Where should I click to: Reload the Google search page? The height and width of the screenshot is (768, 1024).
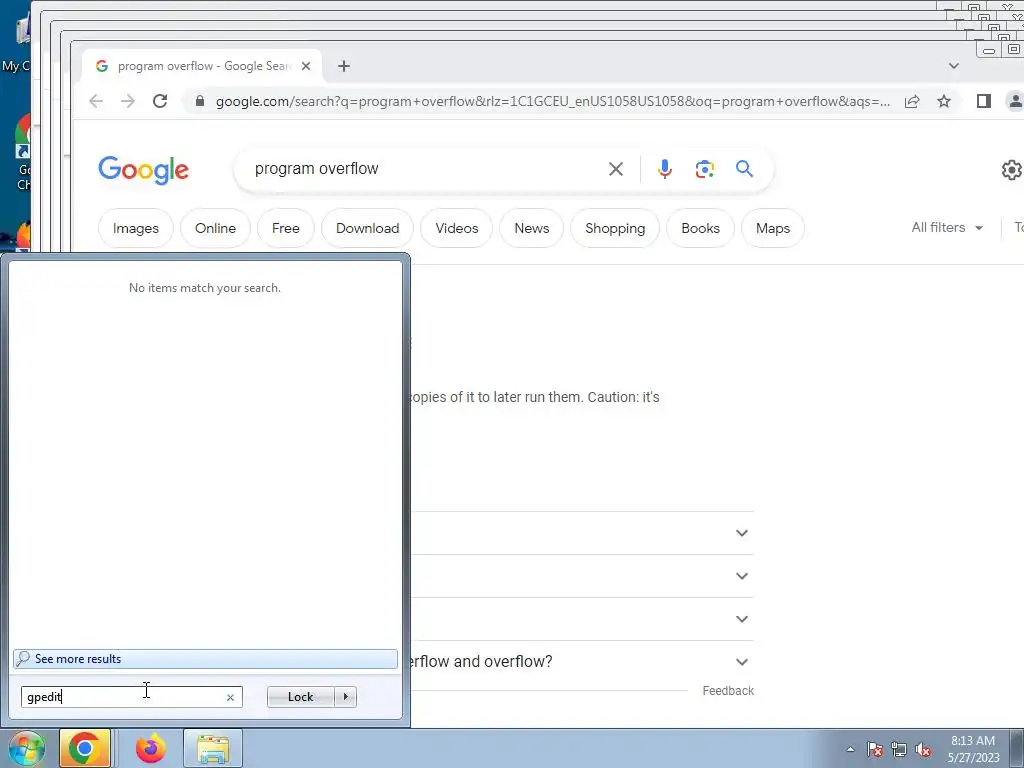tap(160, 101)
